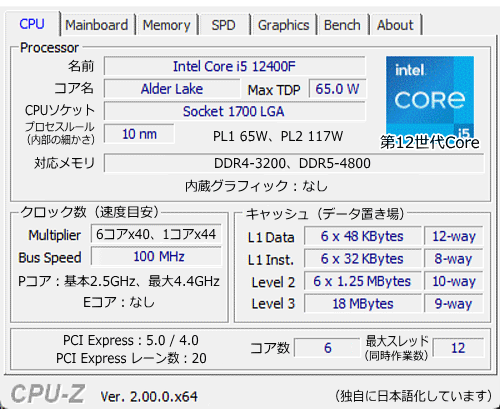Click the note (独自に日本語化しています)
This screenshot has width=500, height=409.
coord(413,396)
